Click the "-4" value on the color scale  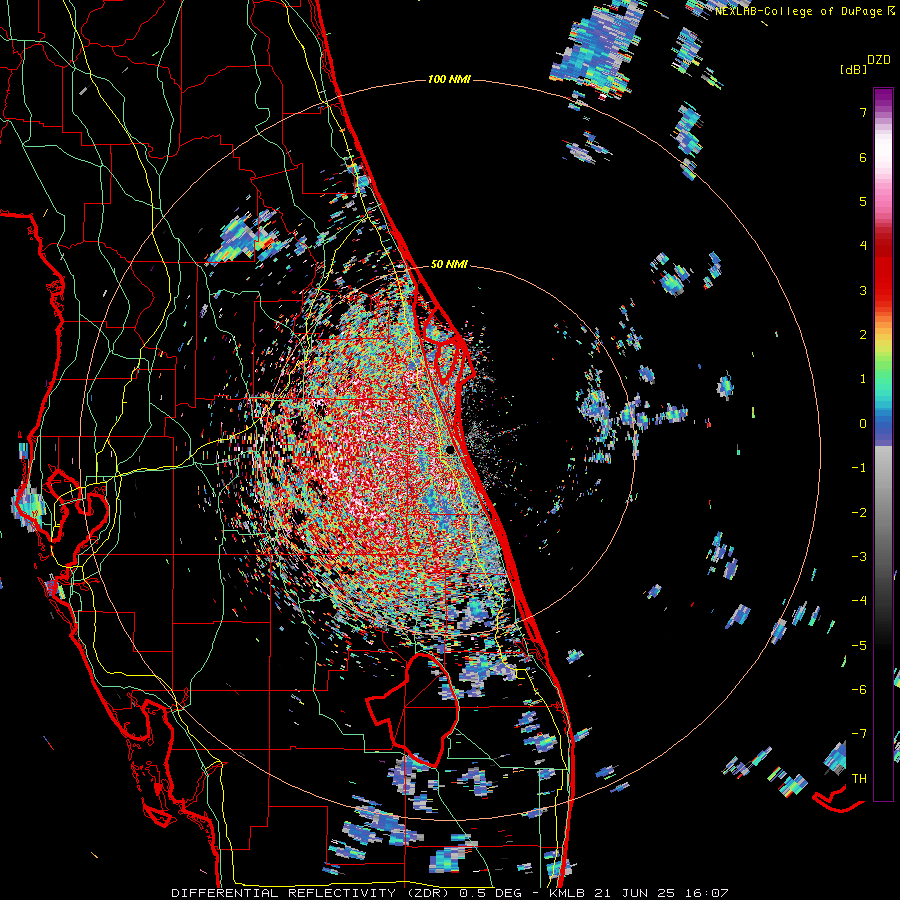859,600
